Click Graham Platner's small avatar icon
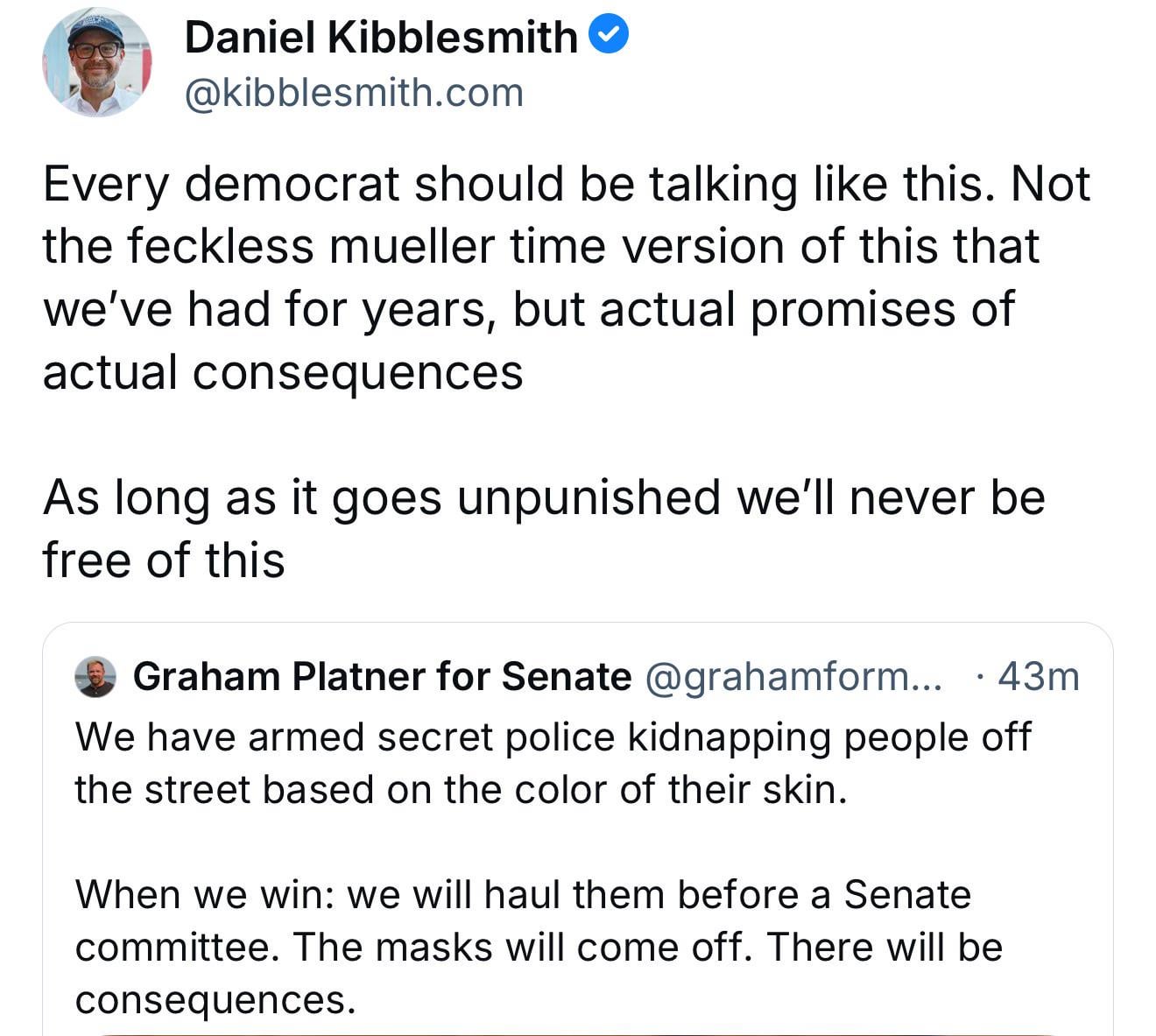The image size is (1156, 1036). 95,677
